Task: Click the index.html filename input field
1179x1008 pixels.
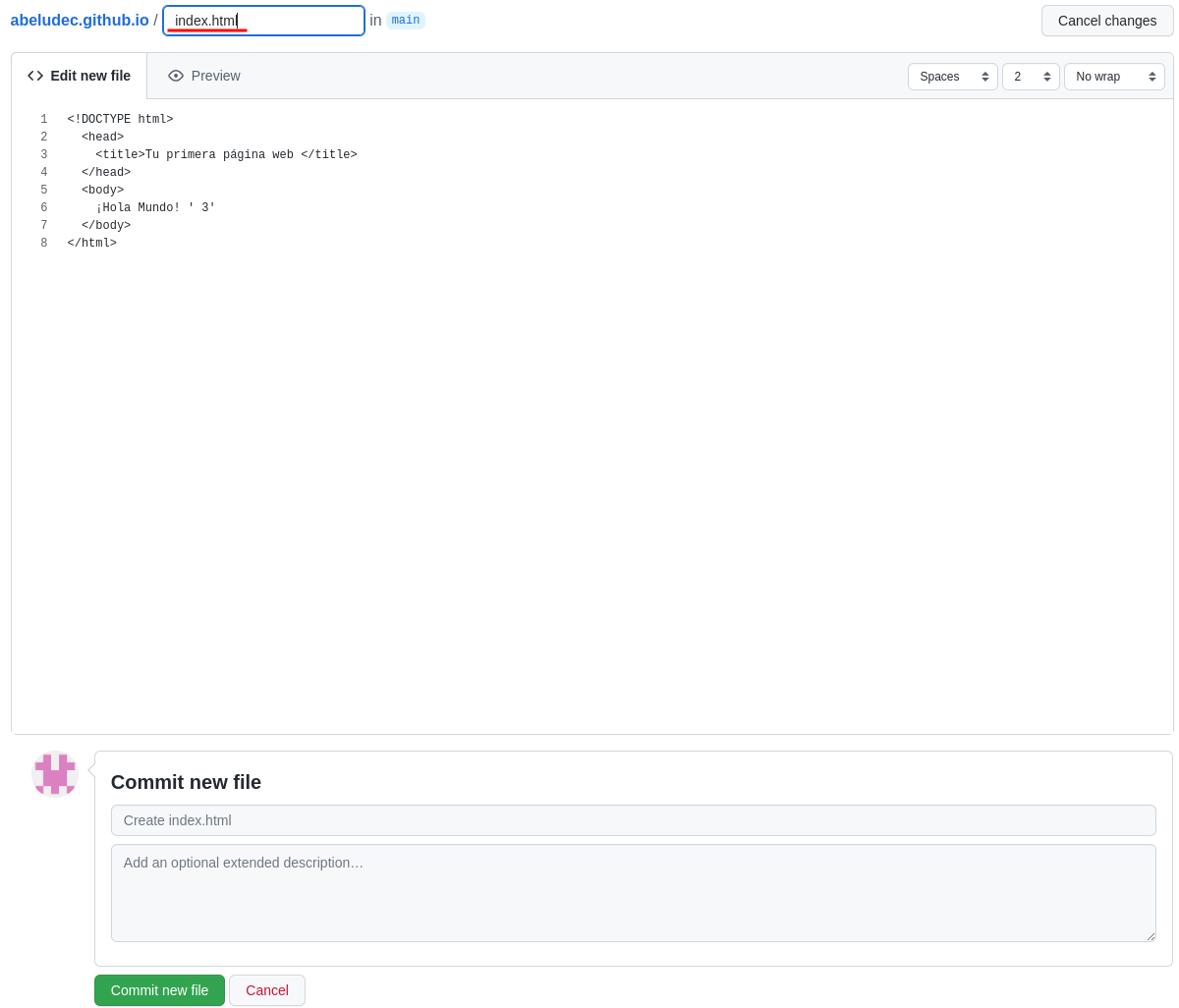Action: pyautogui.click(x=263, y=20)
